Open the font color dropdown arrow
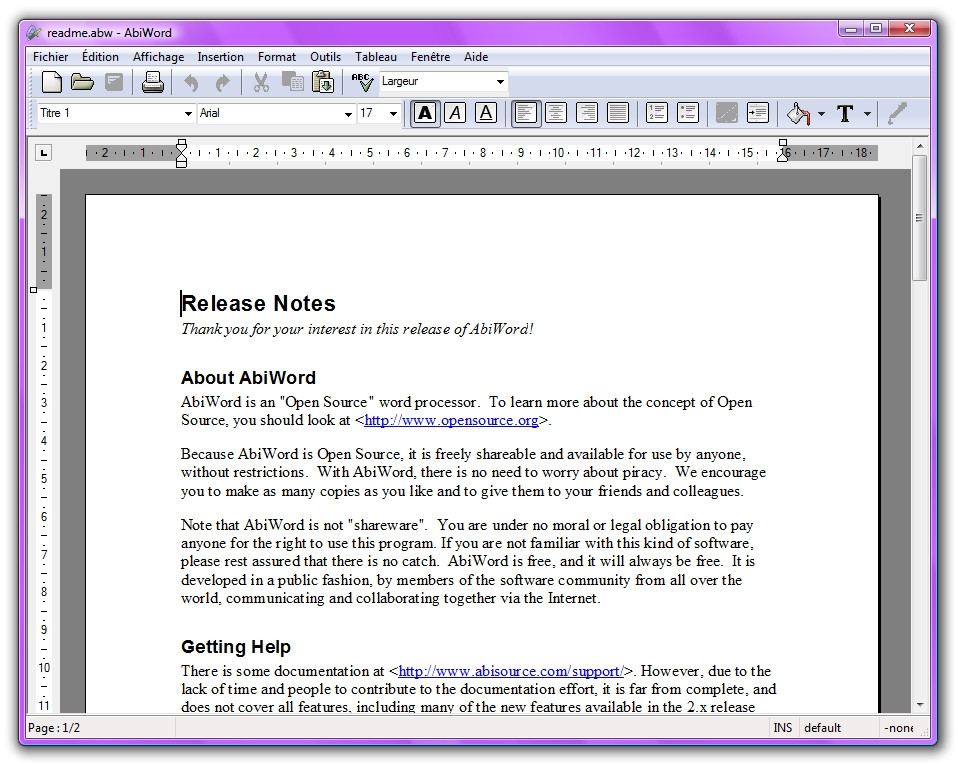The width and height of the screenshot is (958, 764). 867,114
